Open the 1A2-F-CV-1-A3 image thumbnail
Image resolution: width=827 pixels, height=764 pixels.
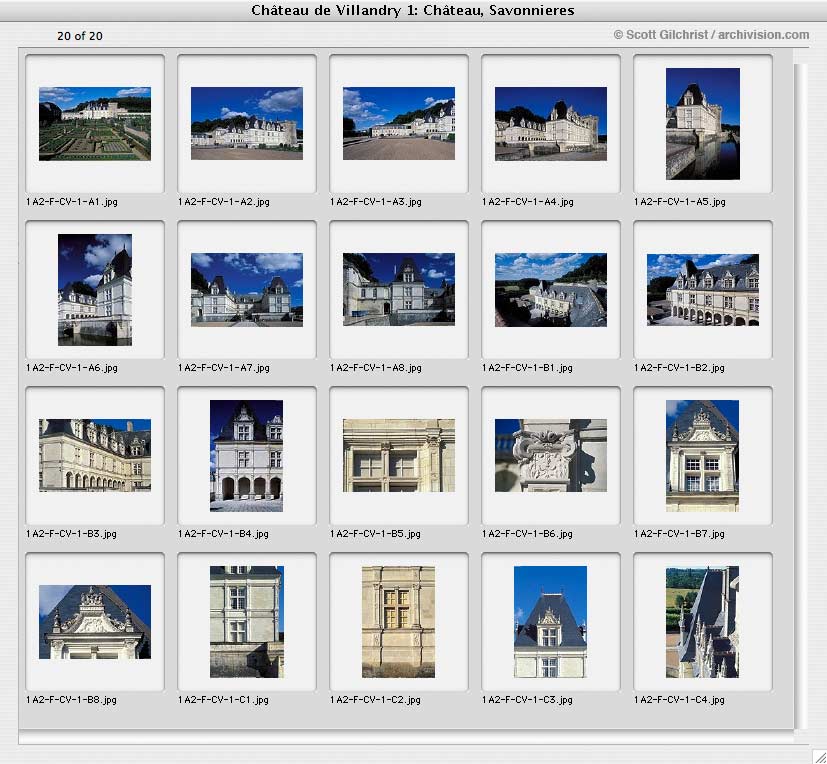point(399,123)
